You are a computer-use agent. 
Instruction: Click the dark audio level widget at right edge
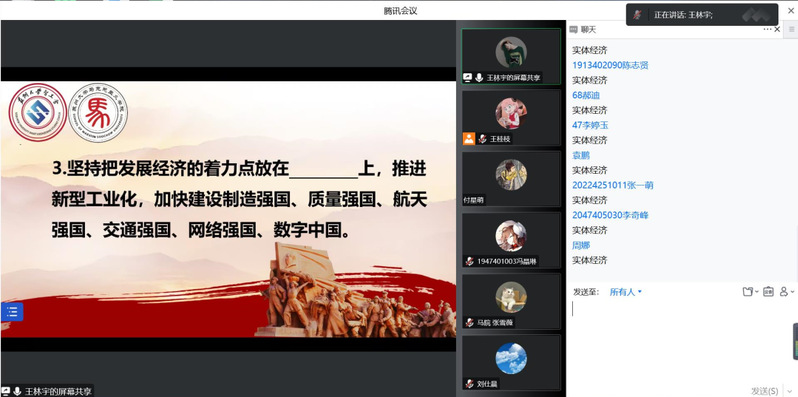[795, 341]
